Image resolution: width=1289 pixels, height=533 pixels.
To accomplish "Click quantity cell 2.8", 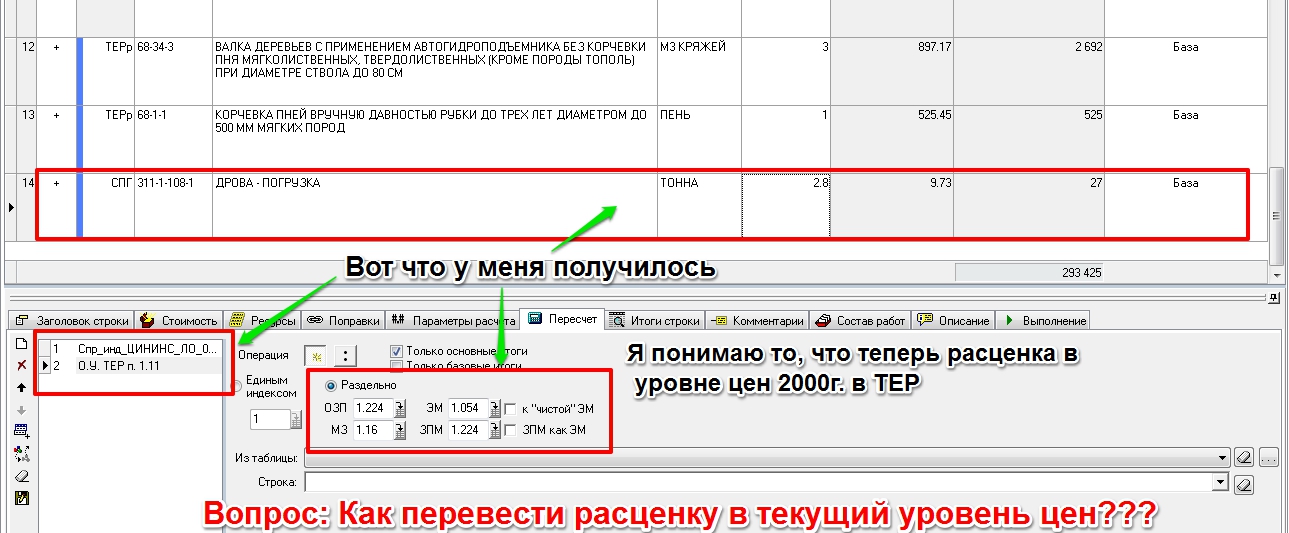I will (786, 206).
